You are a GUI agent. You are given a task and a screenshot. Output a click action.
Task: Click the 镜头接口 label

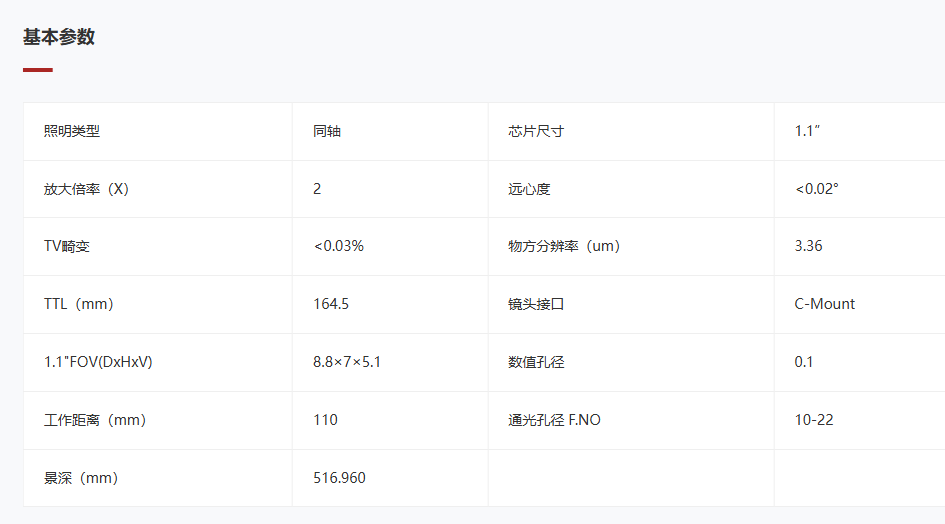point(536,304)
